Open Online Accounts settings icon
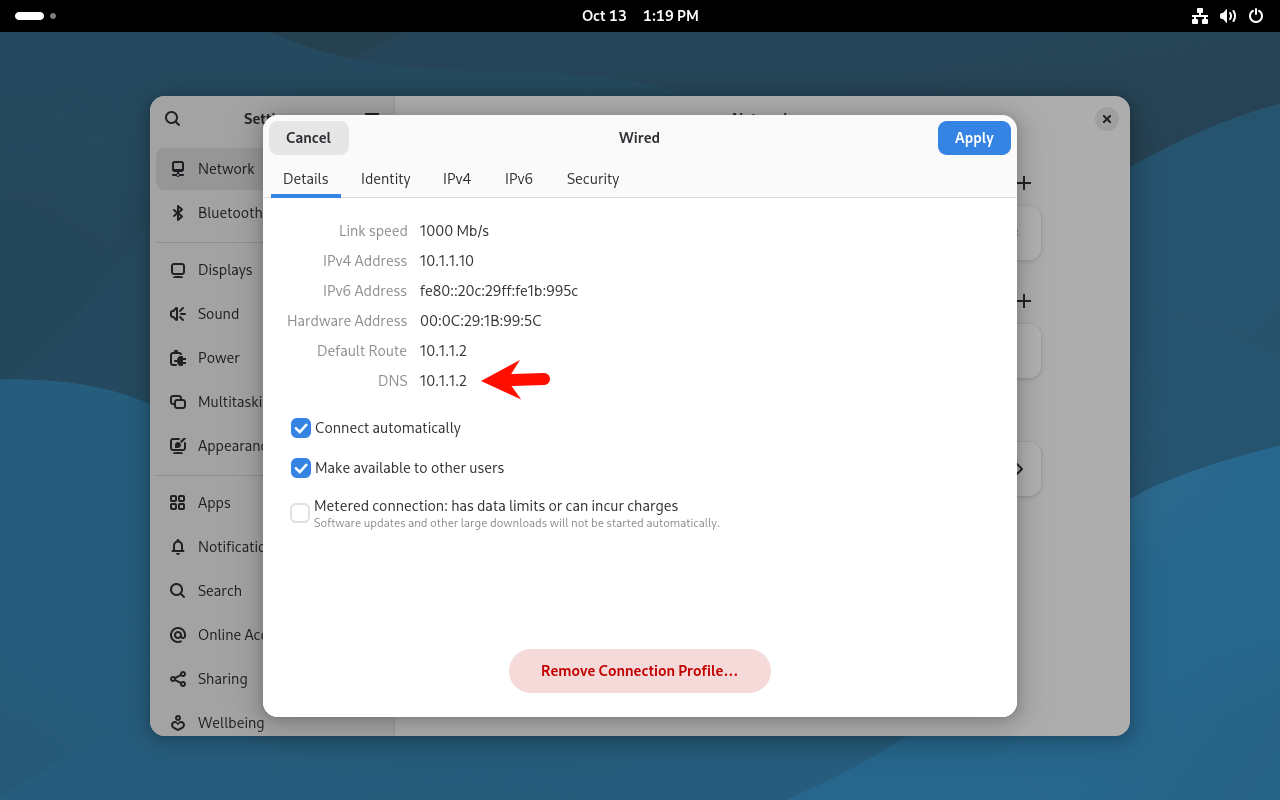The width and height of the screenshot is (1280, 800). tap(178, 635)
